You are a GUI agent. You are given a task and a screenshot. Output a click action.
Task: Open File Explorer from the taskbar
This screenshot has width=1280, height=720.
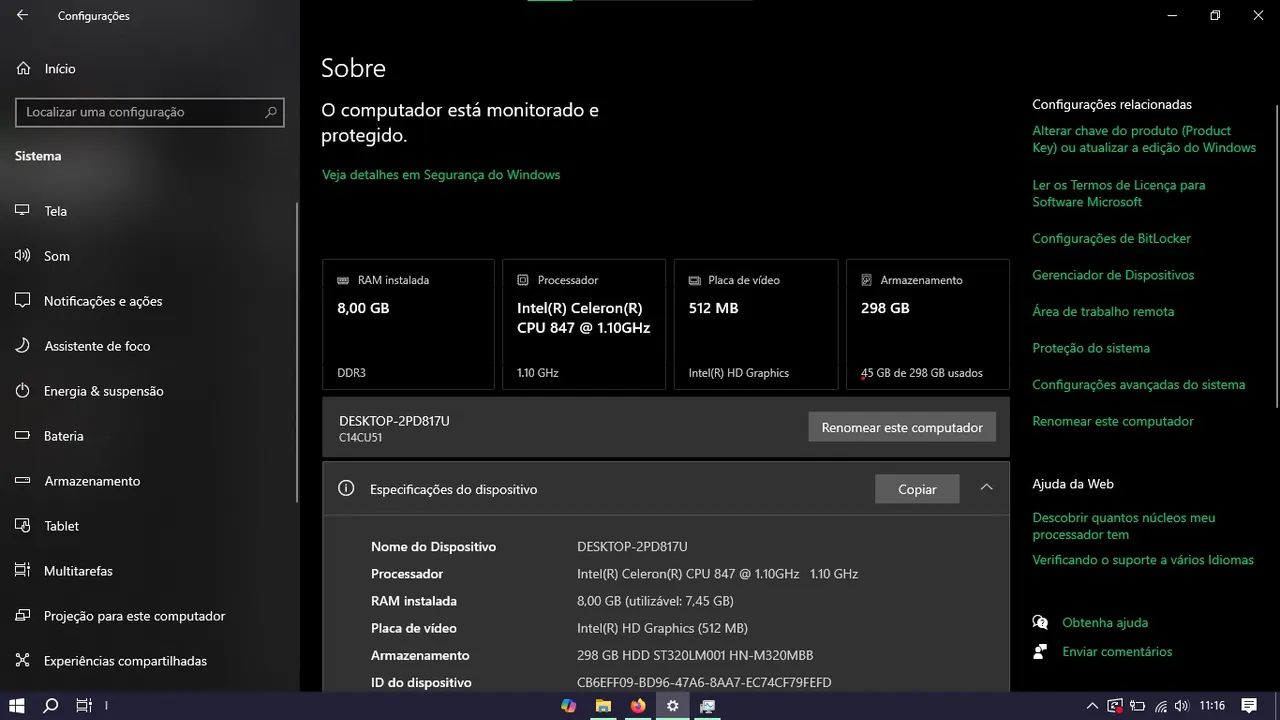click(x=604, y=706)
